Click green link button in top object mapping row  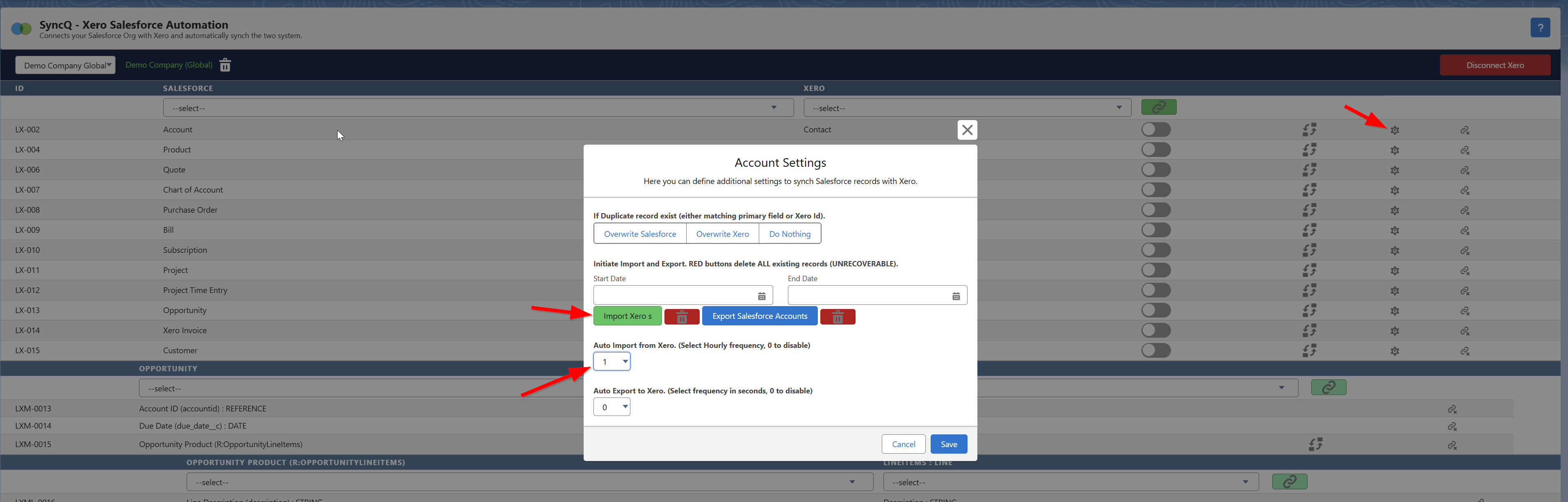tap(1158, 107)
